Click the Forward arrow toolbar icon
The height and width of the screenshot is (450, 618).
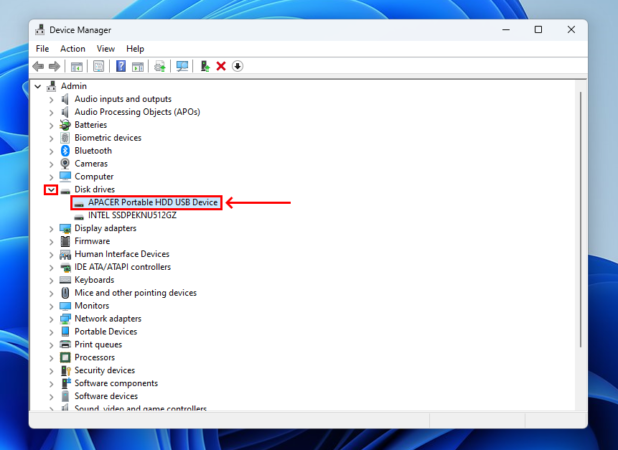[x=54, y=66]
